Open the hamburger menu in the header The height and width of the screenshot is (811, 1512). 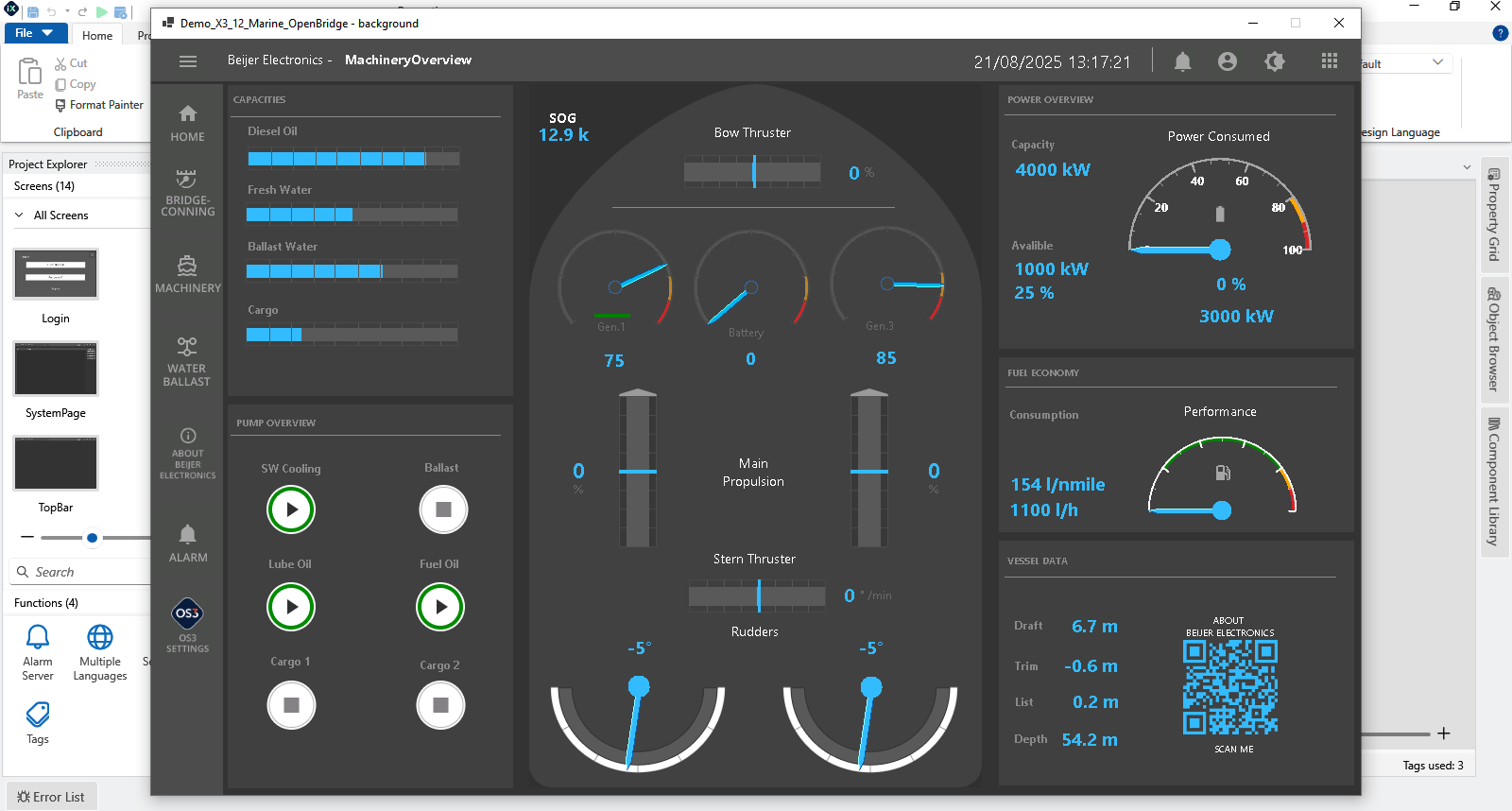click(x=188, y=61)
